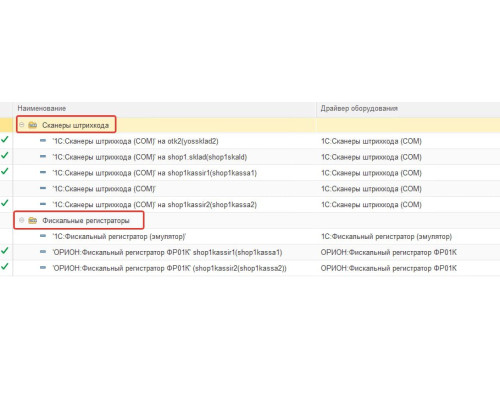
Task: Click dash icon of shop1kassir1 scanner row
Action: pyautogui.click(x=43, y=172)
